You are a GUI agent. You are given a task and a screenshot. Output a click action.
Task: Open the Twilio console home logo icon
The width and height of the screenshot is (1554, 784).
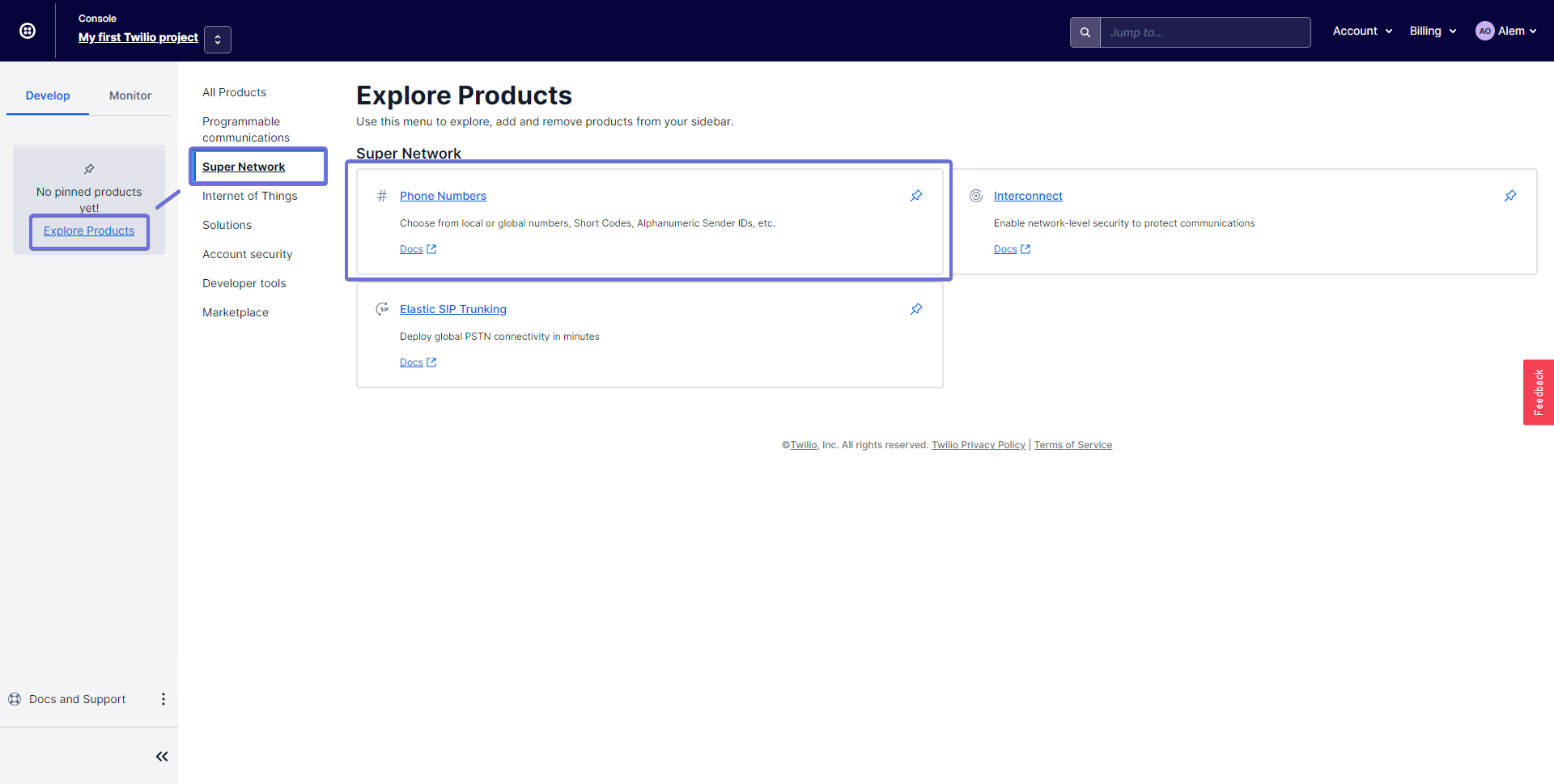coord(28,31)
